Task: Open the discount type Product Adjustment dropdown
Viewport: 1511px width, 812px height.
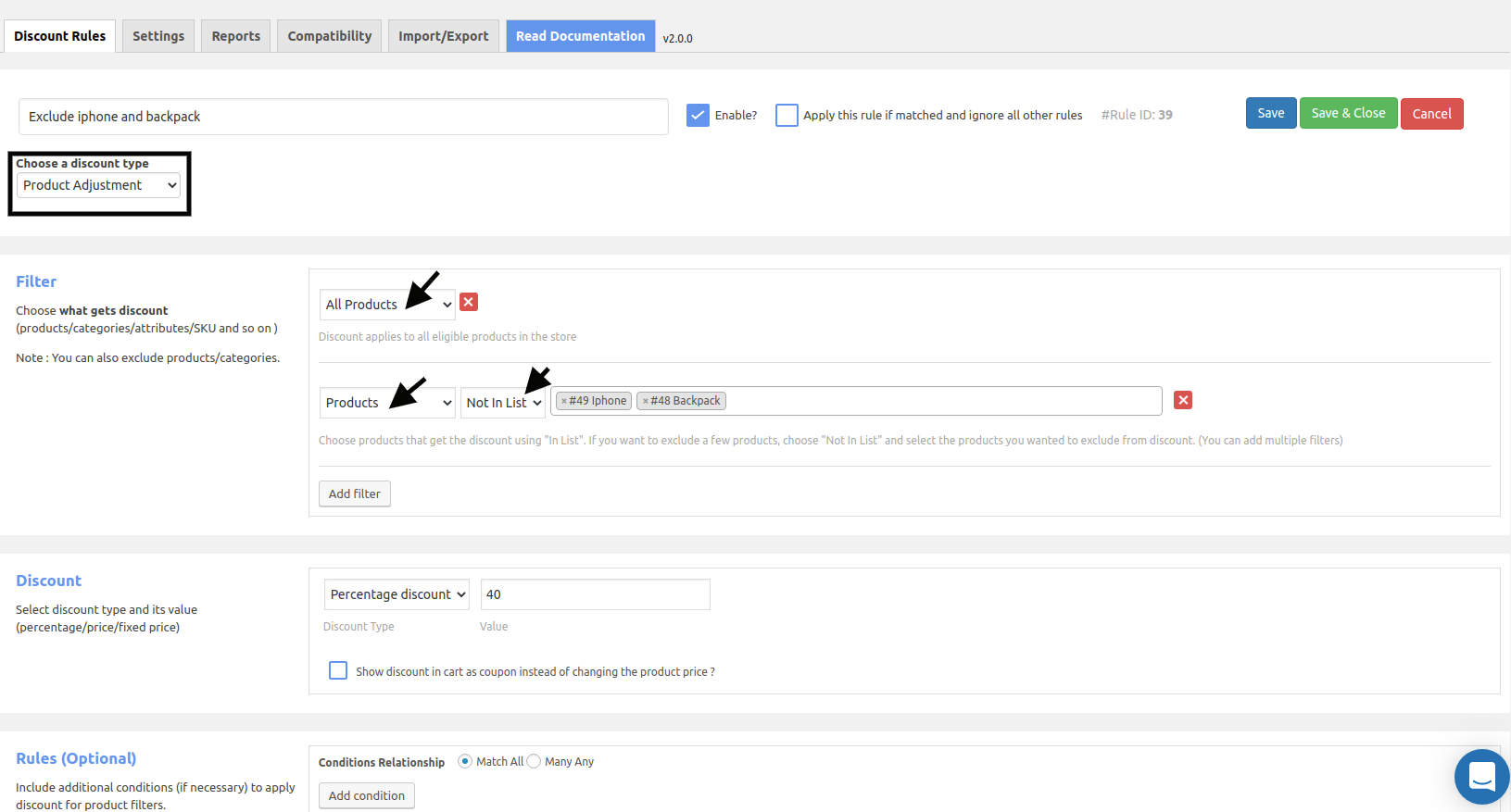Action: coord(98,185)
